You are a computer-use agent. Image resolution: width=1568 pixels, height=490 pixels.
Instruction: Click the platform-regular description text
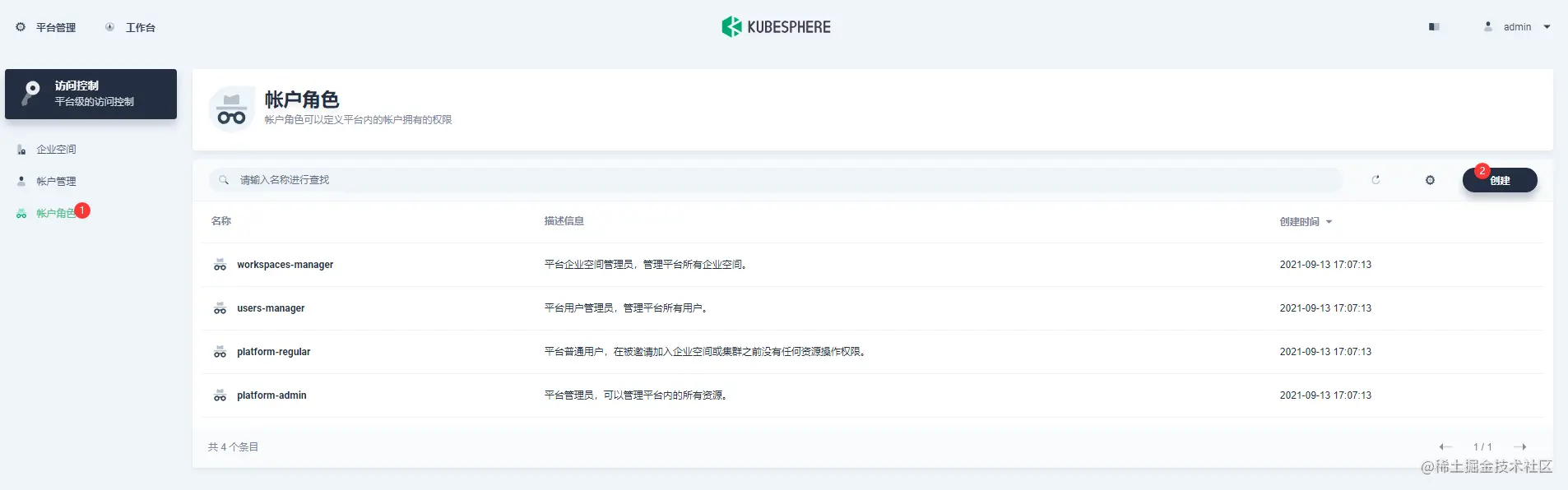pyautogui.click(x=706, y=352)
